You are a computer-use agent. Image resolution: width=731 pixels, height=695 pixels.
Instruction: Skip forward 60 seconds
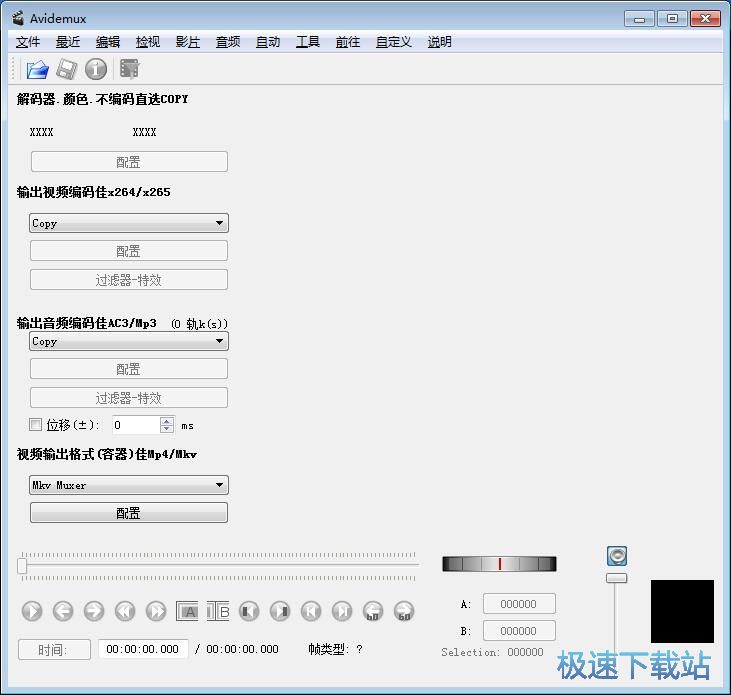404,611
